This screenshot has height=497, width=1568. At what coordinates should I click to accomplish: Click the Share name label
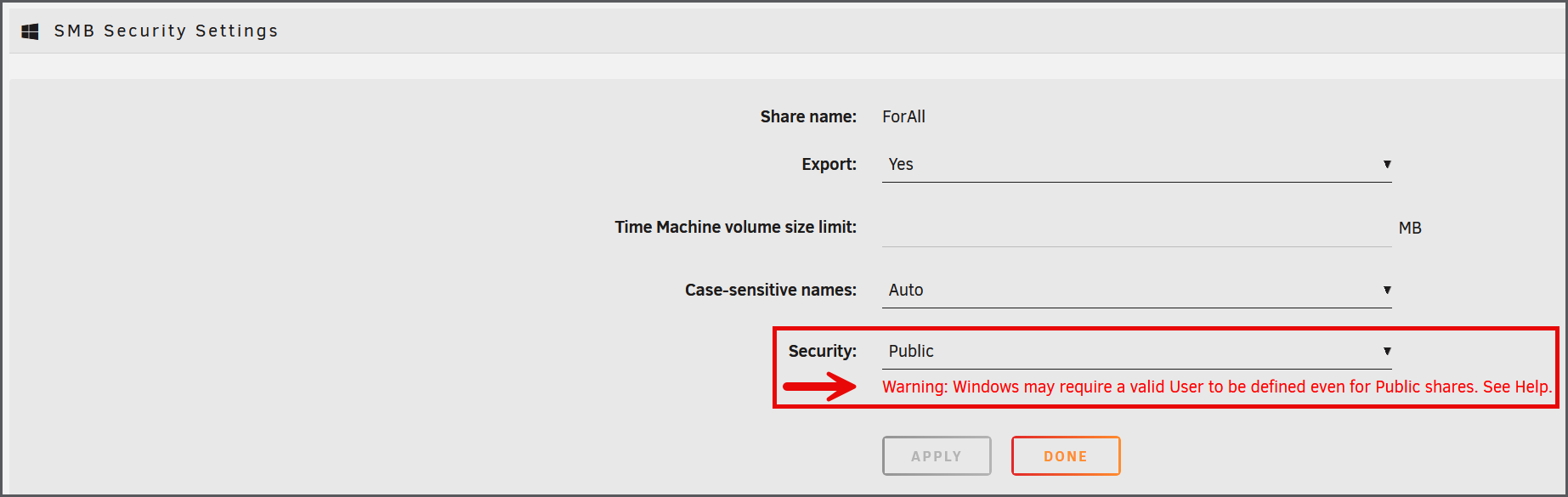point(807,117)
